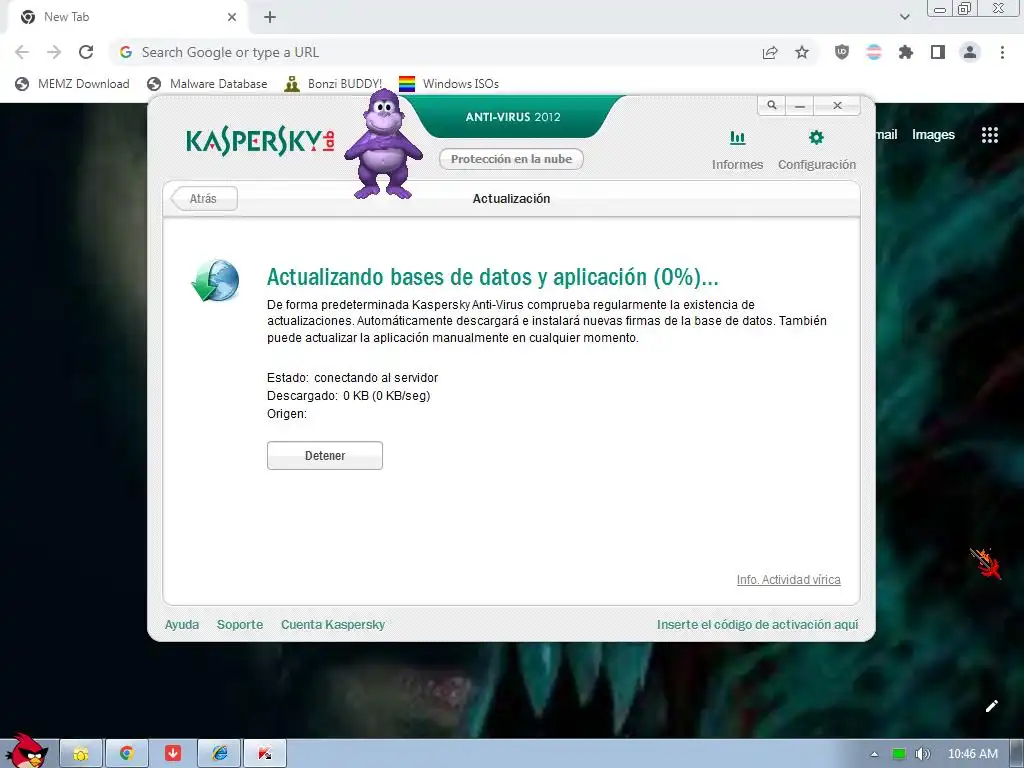Image resolution: width=1024 pixels, height=768 pixels.
Task: Open Windows ISOs bookmark
Action: click(x=449, y=84)
